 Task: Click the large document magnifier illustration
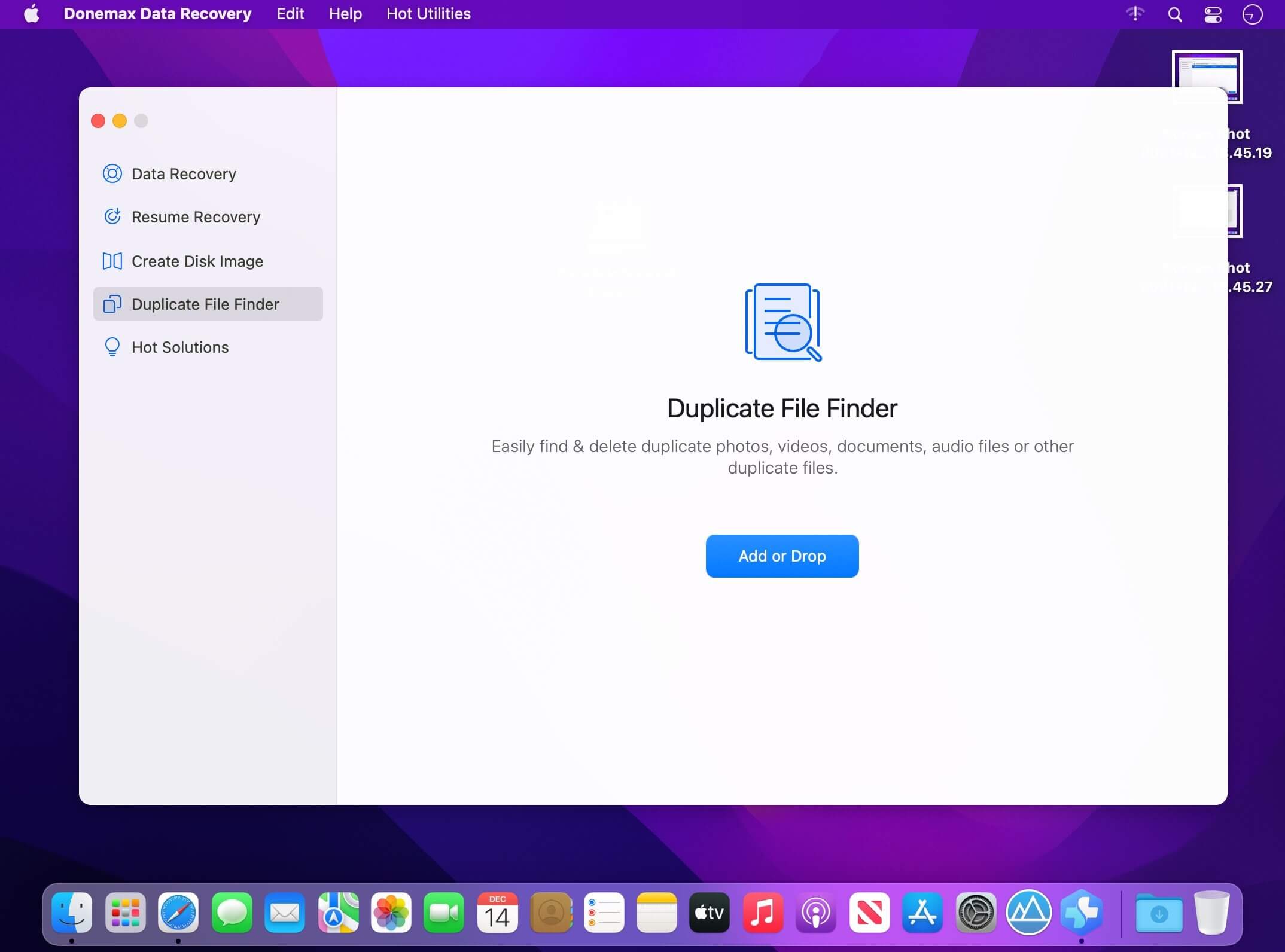[783, 322]
